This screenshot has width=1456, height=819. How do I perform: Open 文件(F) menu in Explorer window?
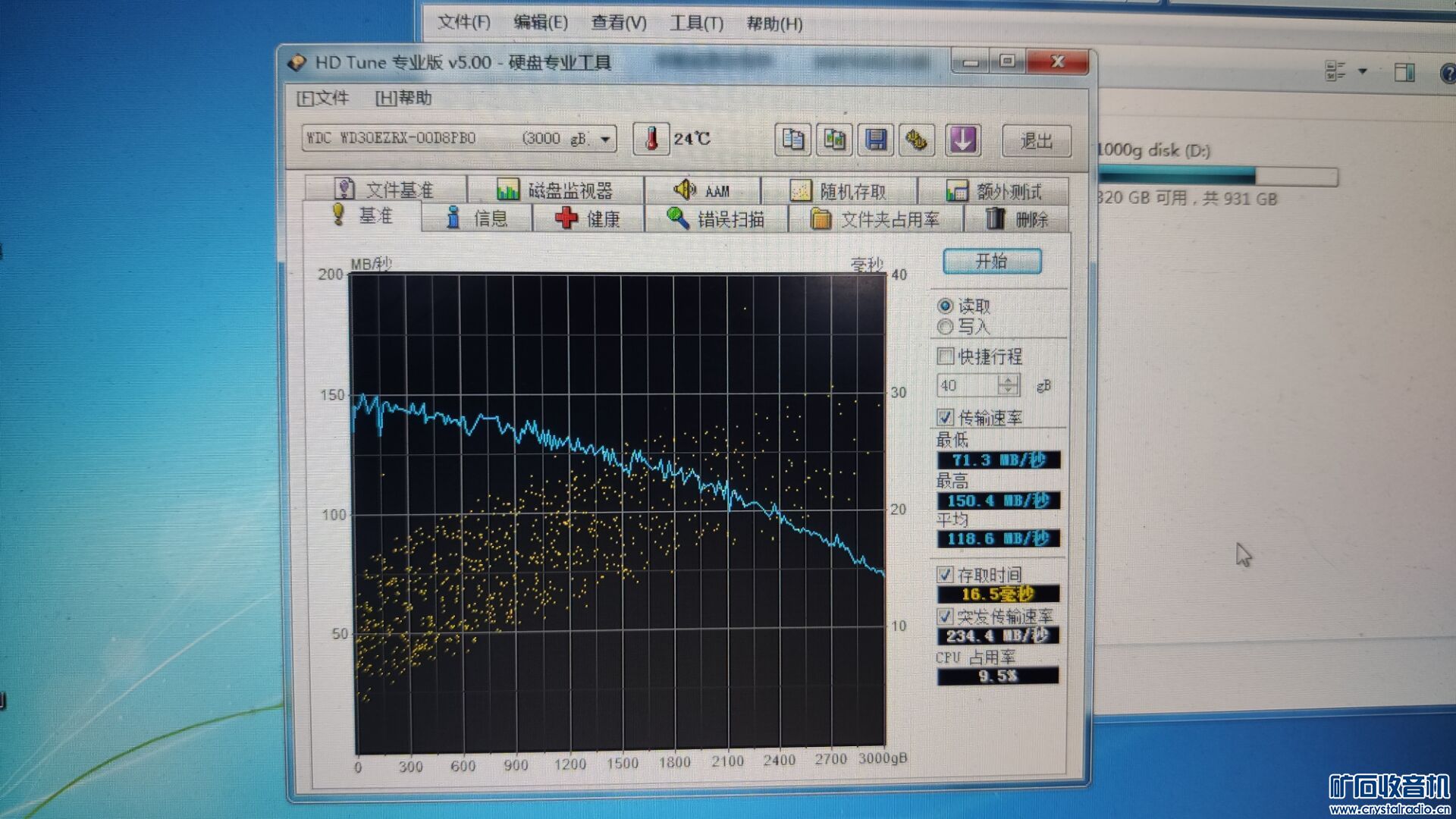[464, 22]
